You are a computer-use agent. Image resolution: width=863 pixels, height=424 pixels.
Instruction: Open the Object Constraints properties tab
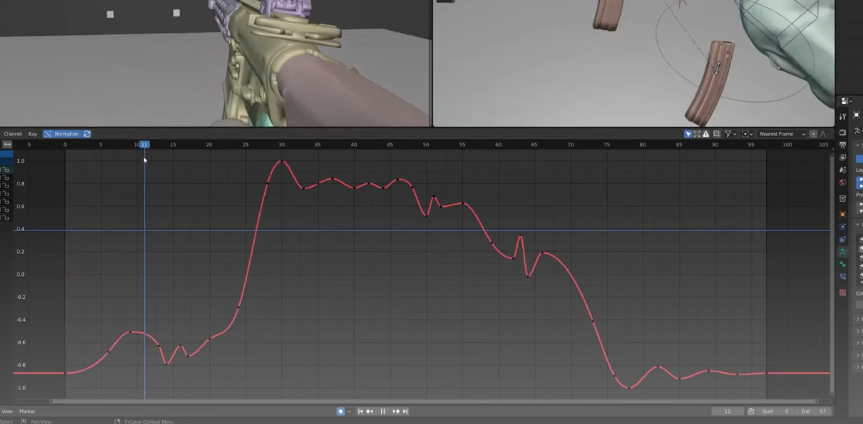(843, 240)
